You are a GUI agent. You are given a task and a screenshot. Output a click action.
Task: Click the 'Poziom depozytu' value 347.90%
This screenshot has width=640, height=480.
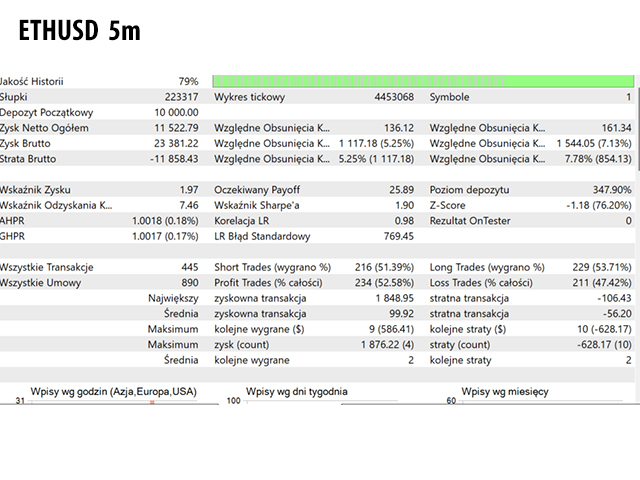tap(612, 190)
